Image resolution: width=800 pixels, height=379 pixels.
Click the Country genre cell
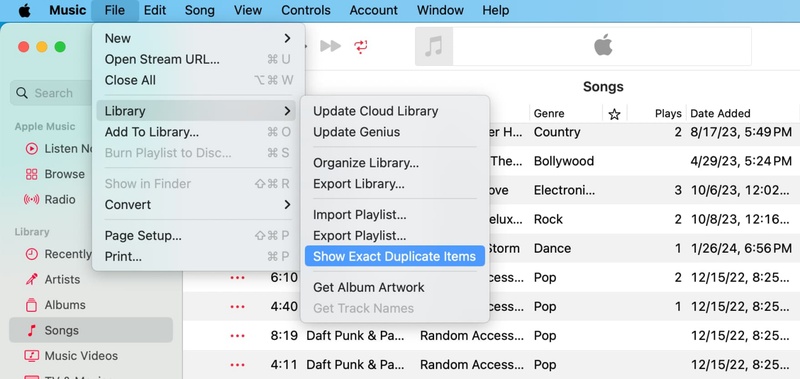pos(557,132)
